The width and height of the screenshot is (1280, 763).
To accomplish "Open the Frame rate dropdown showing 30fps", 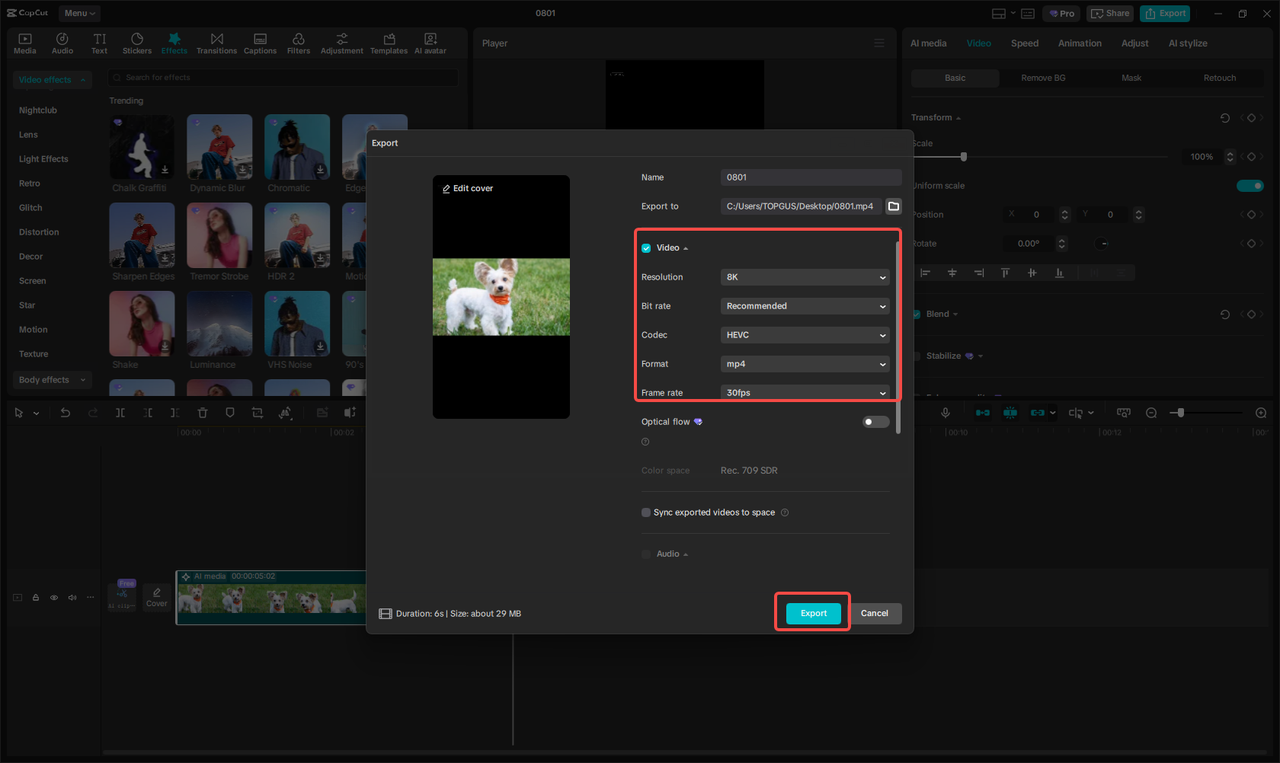I will [x=804, y=392].
